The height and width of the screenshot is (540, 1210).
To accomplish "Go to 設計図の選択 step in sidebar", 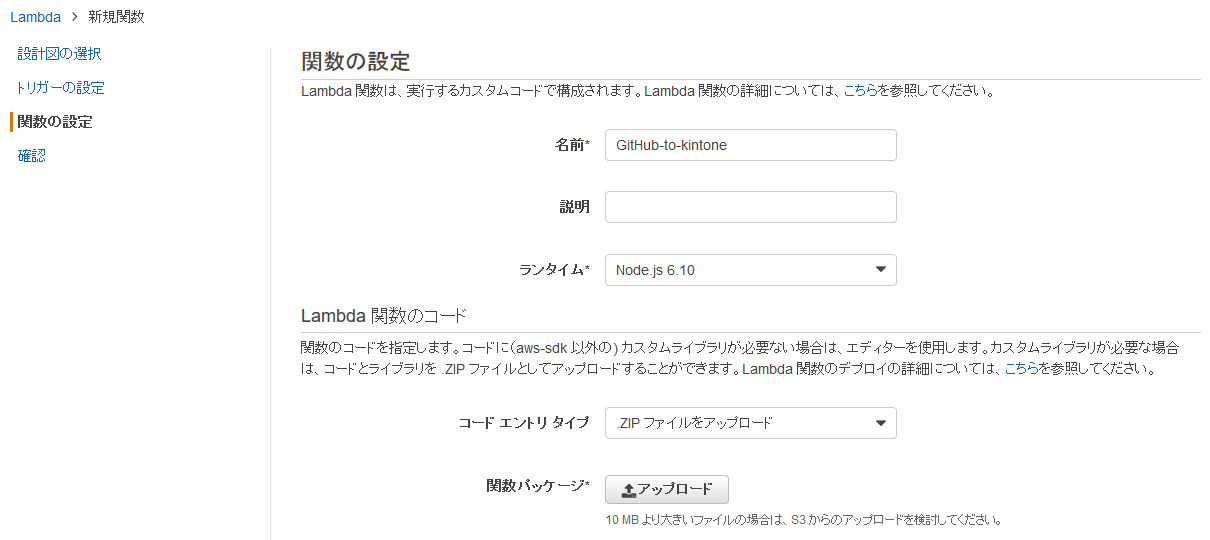I will pos(59,54).
